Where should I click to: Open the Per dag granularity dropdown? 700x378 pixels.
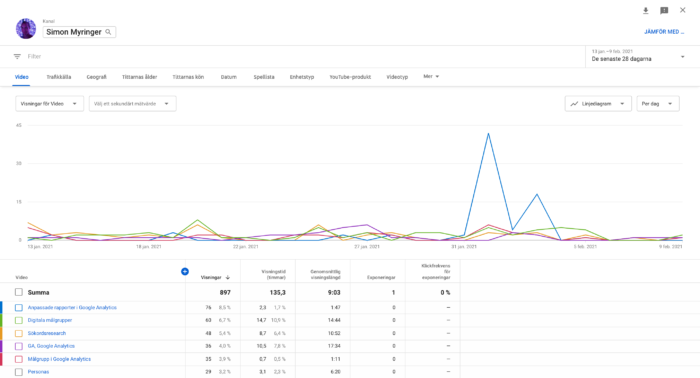[x=658, y=104]
